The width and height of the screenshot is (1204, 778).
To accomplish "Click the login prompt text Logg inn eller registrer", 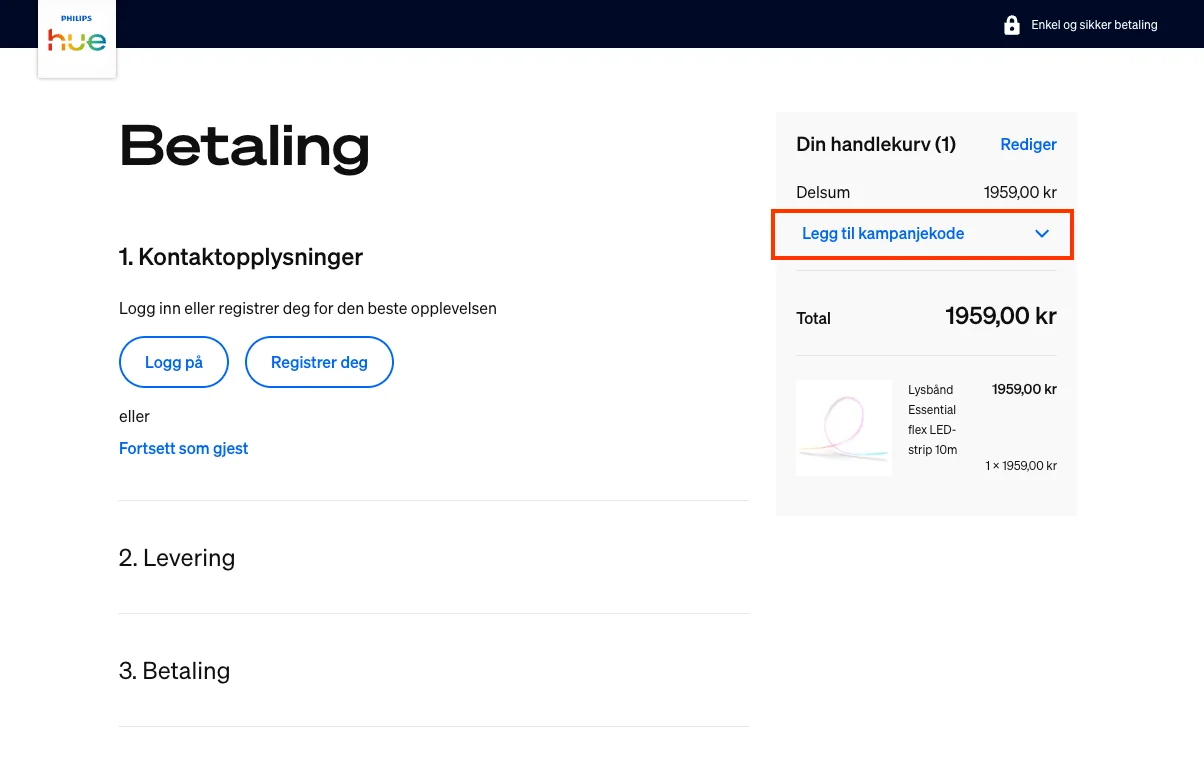I will [308, 308].
